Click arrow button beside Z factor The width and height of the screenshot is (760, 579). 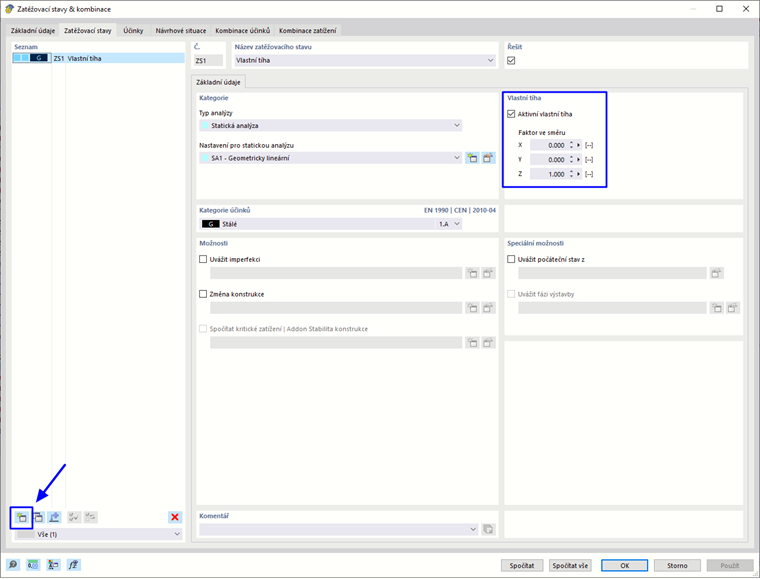579,174
